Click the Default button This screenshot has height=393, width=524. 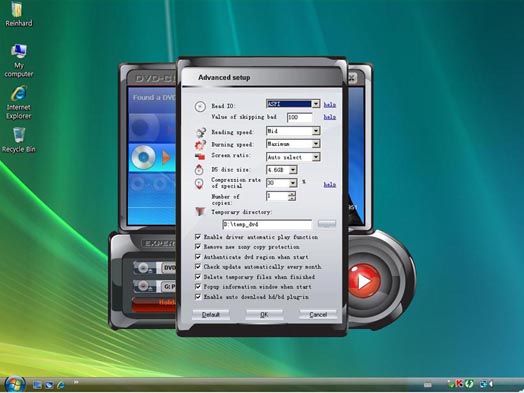pyautogui.click(x=211, y=314)
